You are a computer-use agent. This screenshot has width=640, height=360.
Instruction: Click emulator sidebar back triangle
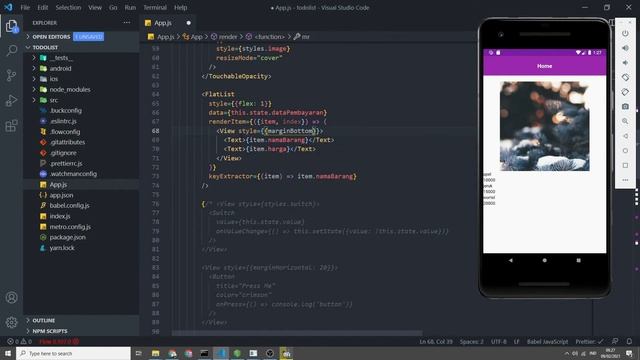click(625, 136)
